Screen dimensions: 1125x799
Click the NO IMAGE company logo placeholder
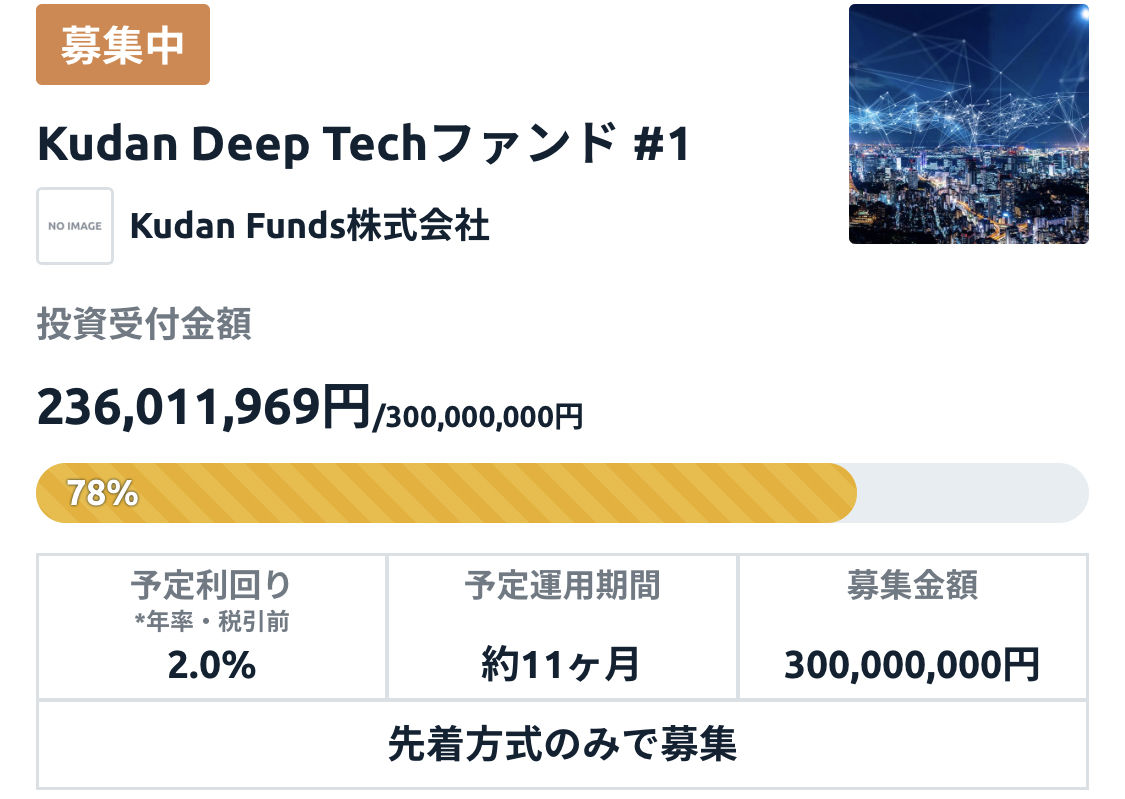[x=75, y=226]
